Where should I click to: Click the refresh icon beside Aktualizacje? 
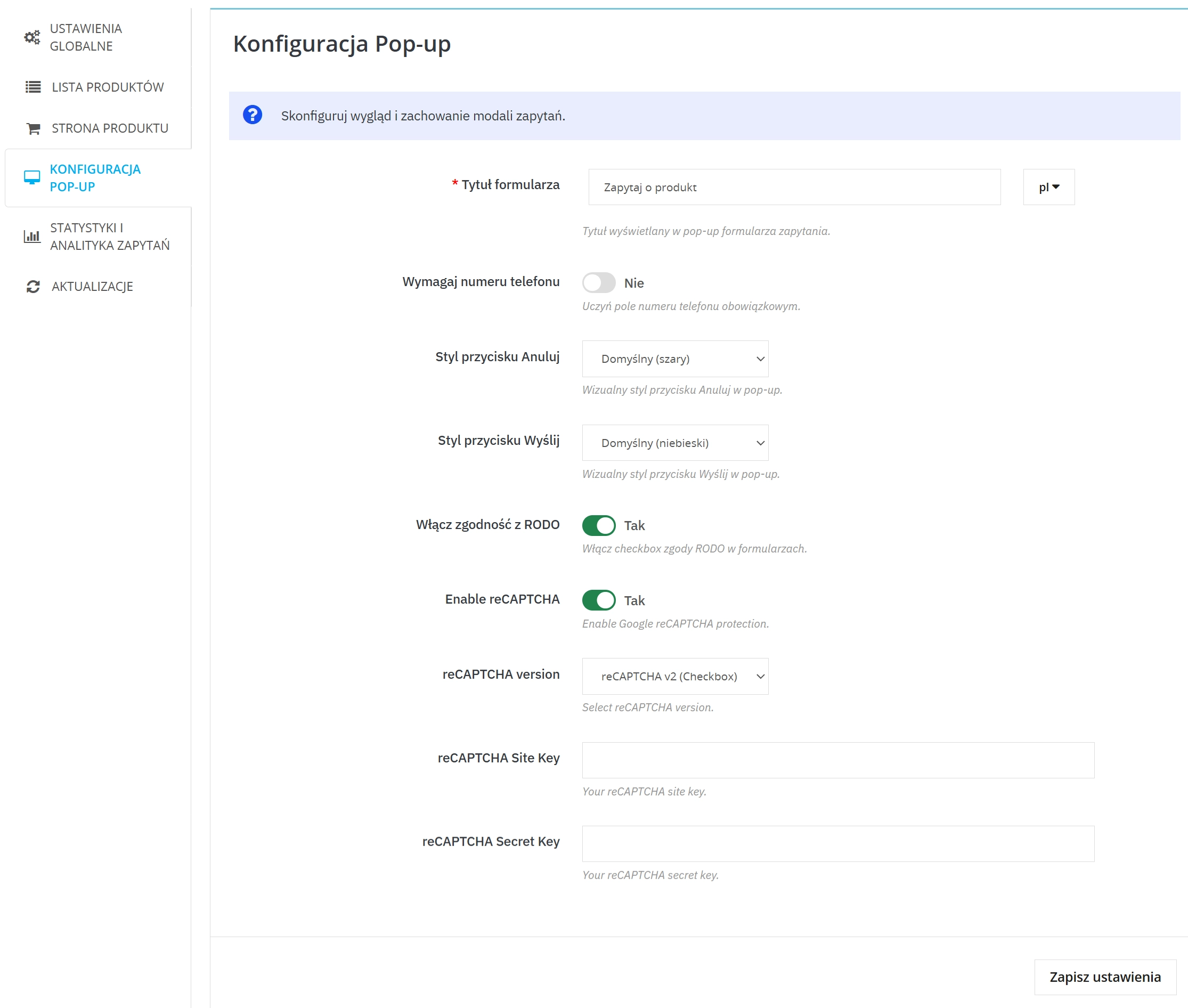pyautogui.click(x=33, y=286)
